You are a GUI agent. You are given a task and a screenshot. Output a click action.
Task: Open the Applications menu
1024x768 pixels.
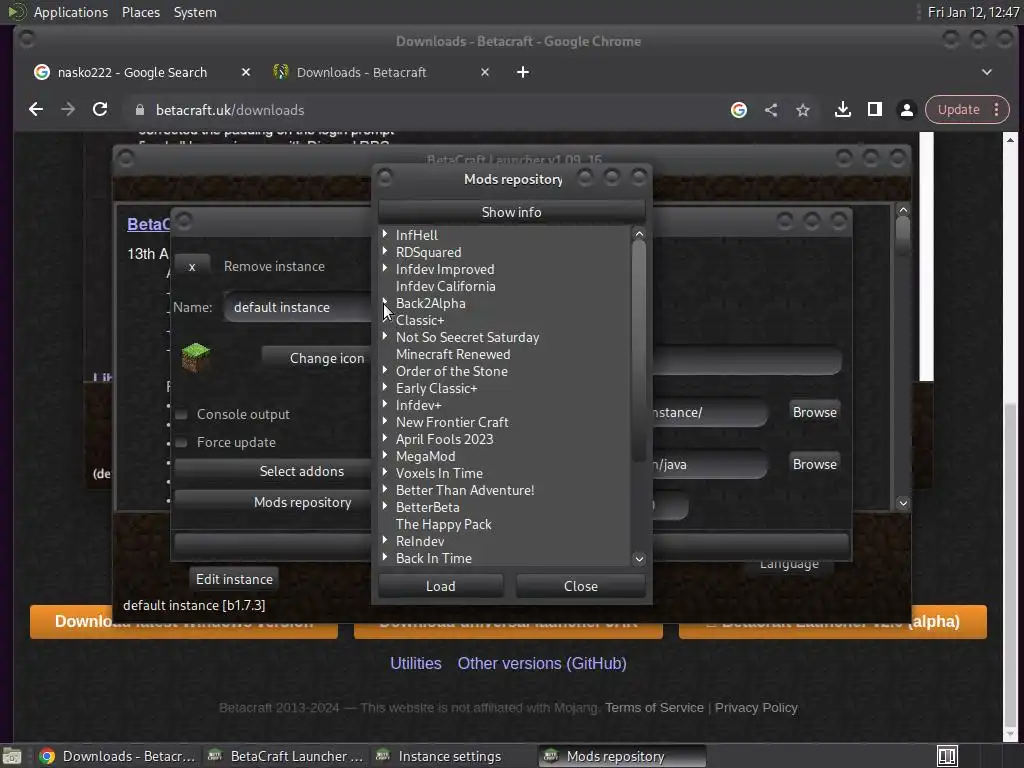[71, 12]
